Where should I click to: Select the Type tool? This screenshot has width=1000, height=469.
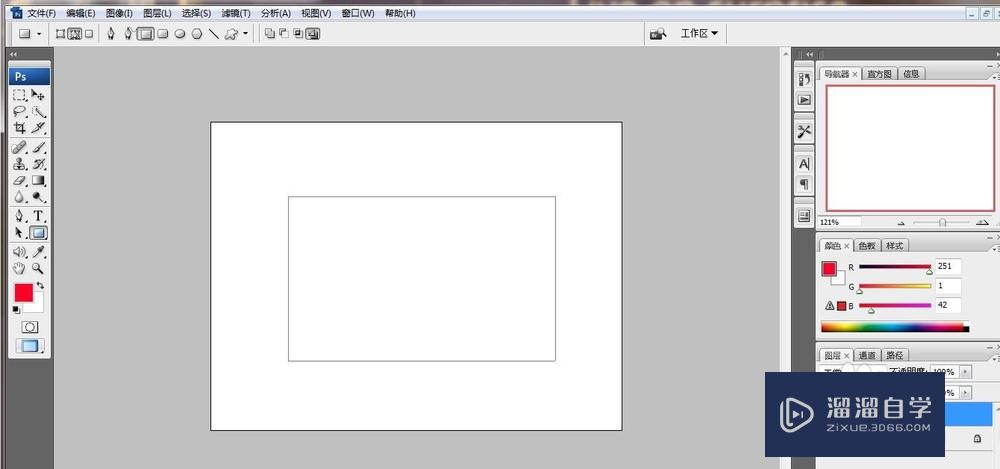click(38, 216)
